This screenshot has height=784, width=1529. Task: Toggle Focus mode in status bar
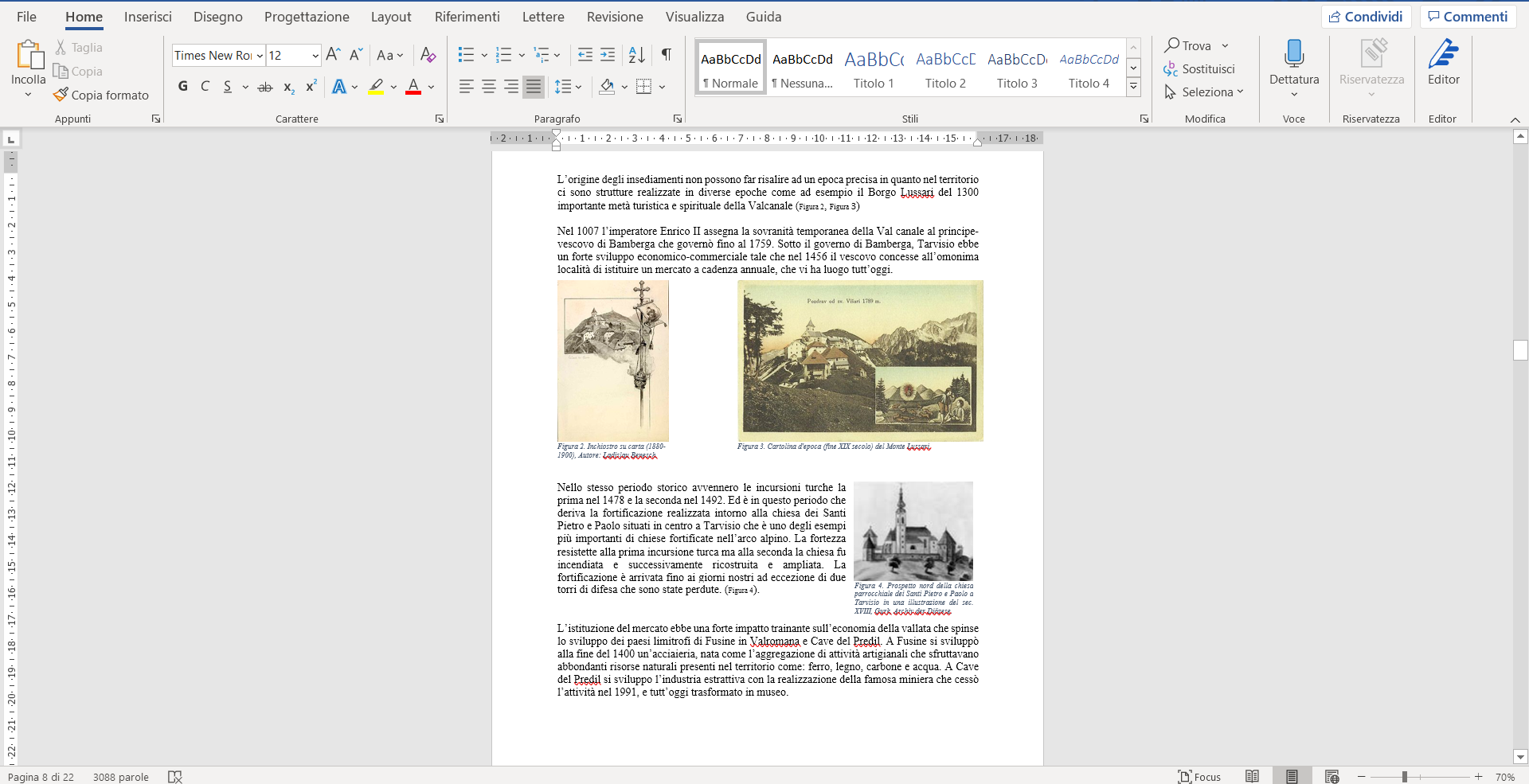(x=1199, y=777)
